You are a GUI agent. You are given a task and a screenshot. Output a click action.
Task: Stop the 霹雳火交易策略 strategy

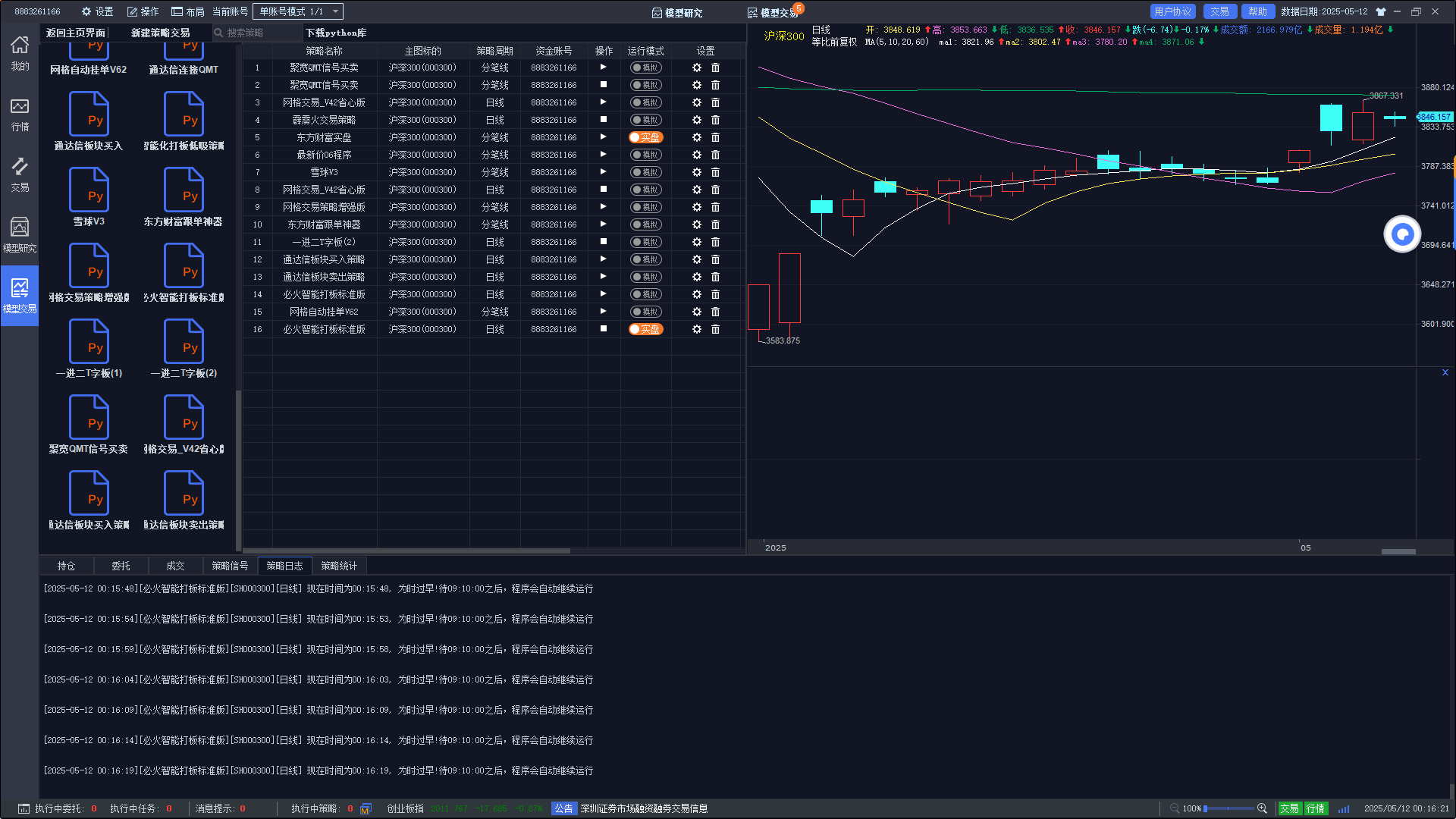tap(604, 120)
